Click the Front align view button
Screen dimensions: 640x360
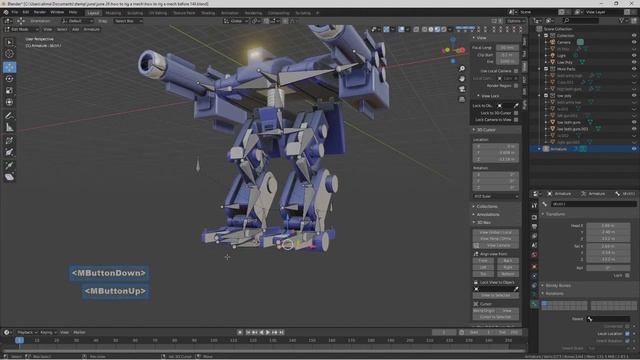tap(483, 260)
